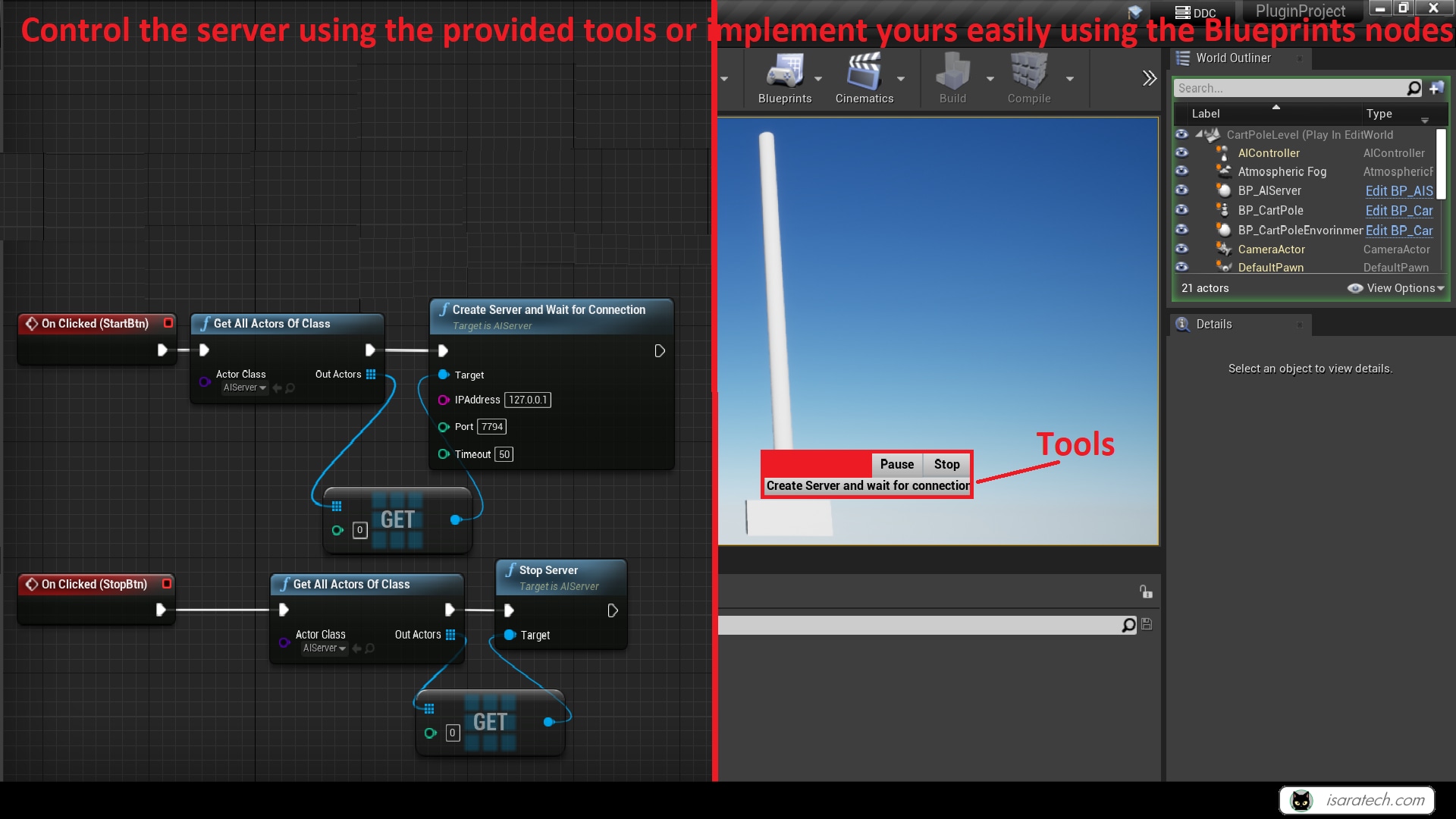1456x819 pixels.
Task: Open the Edit BP_AIServer link
Action: click(1398, 190)
